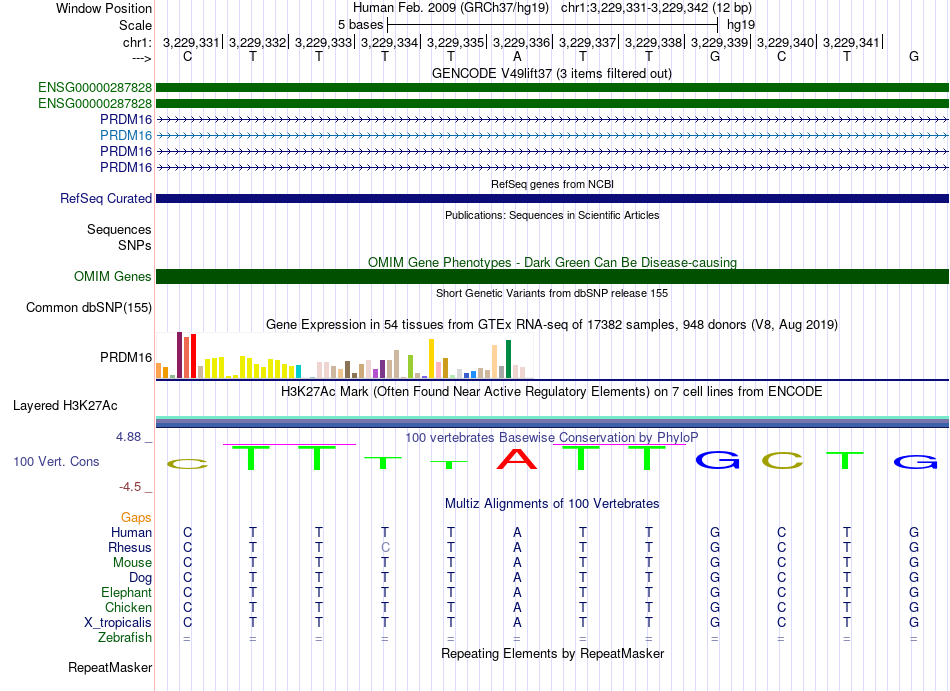
Task: Click the Common dbSNP(155) track label
Action: [89, 308]
